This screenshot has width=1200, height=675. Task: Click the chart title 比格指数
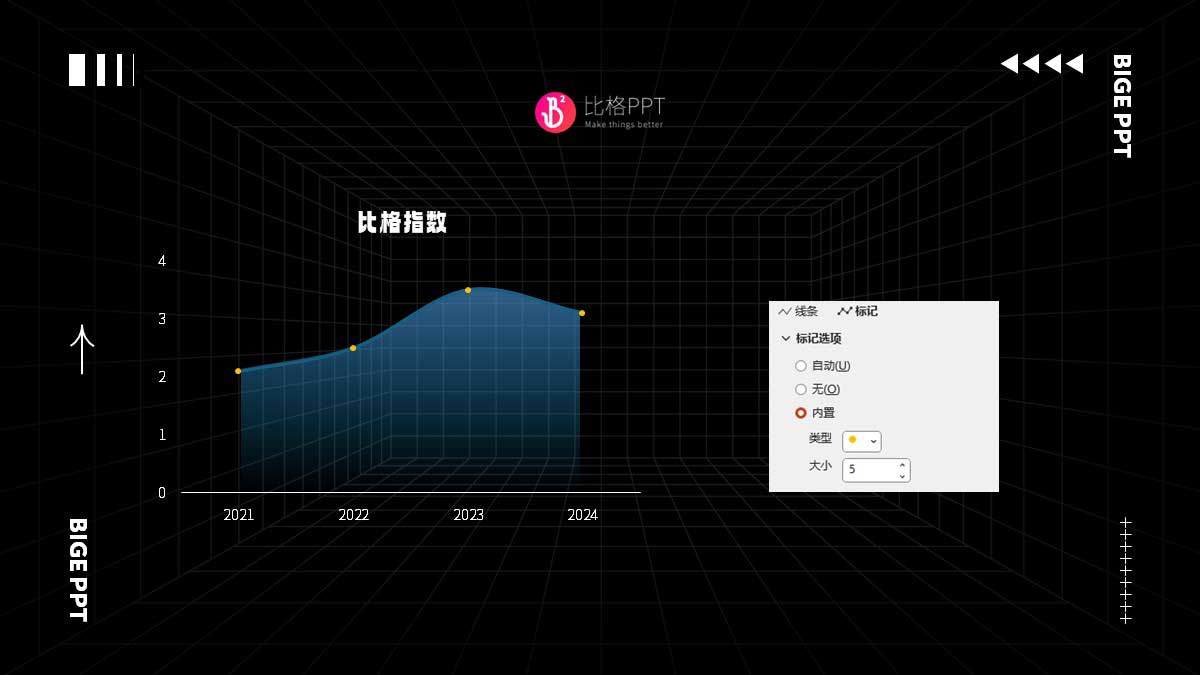click(x=401, y=222)
